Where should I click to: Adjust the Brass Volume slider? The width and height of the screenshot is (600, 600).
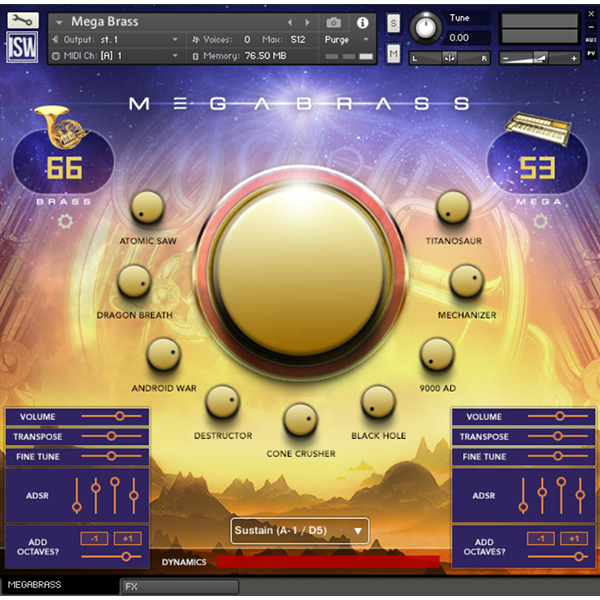111,416
